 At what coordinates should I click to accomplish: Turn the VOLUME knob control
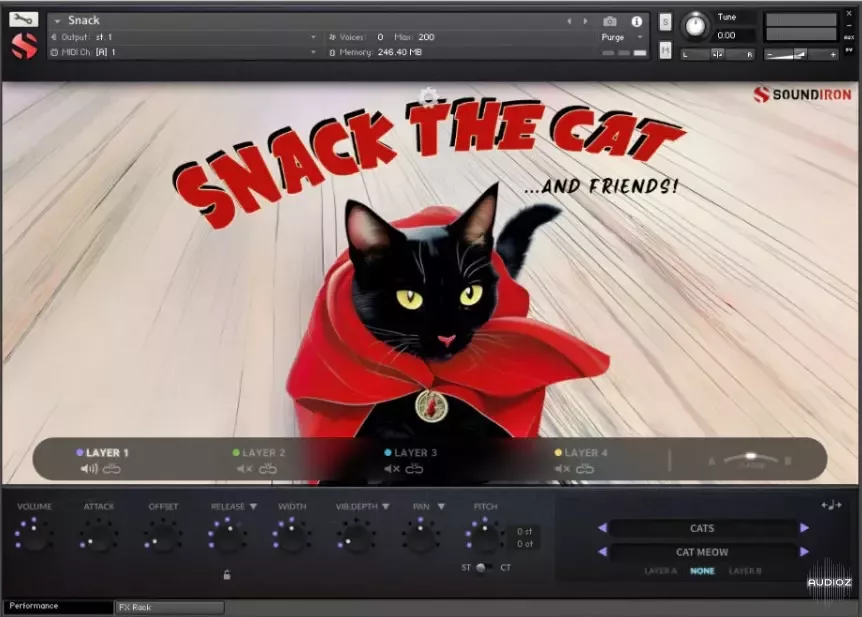tap(34, 540)
